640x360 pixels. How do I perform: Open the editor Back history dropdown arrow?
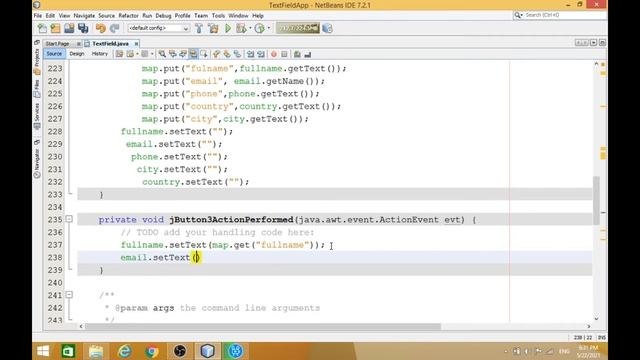coord(137,54)
